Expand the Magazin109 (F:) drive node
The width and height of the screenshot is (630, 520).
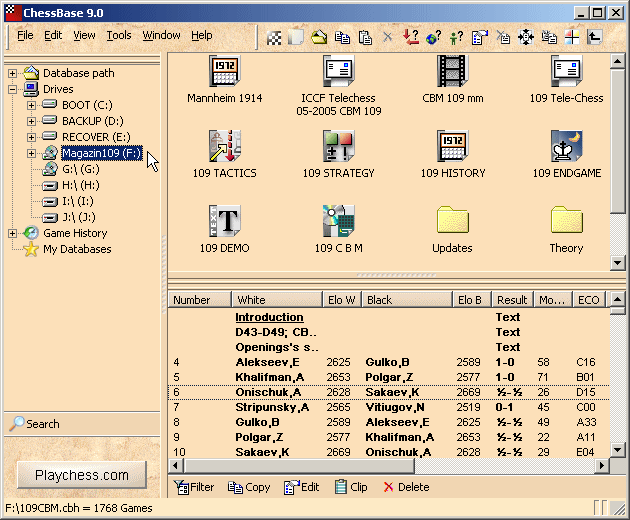[31, 154]
